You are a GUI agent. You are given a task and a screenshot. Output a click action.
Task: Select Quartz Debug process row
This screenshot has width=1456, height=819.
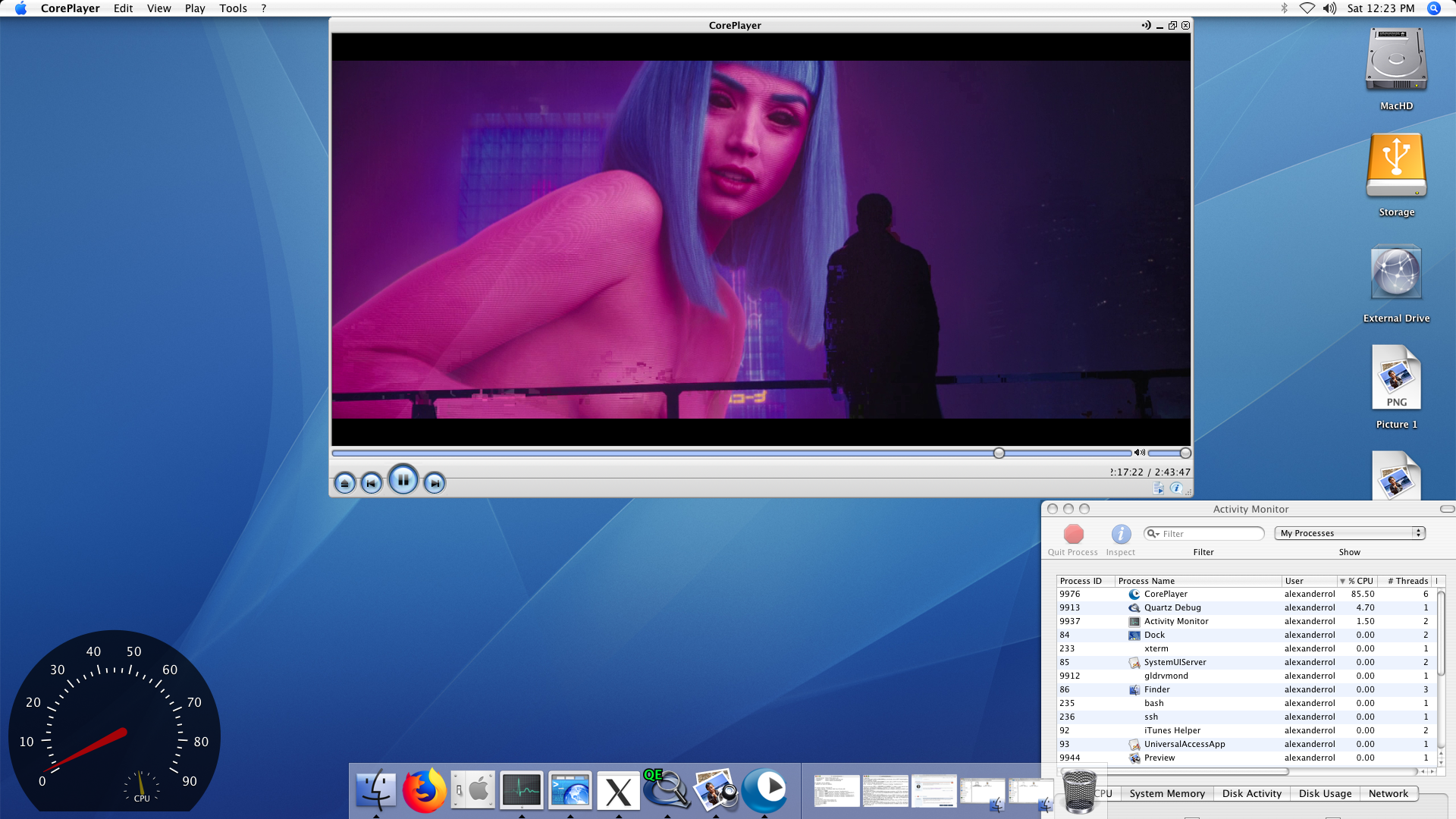click(1245, 607)
